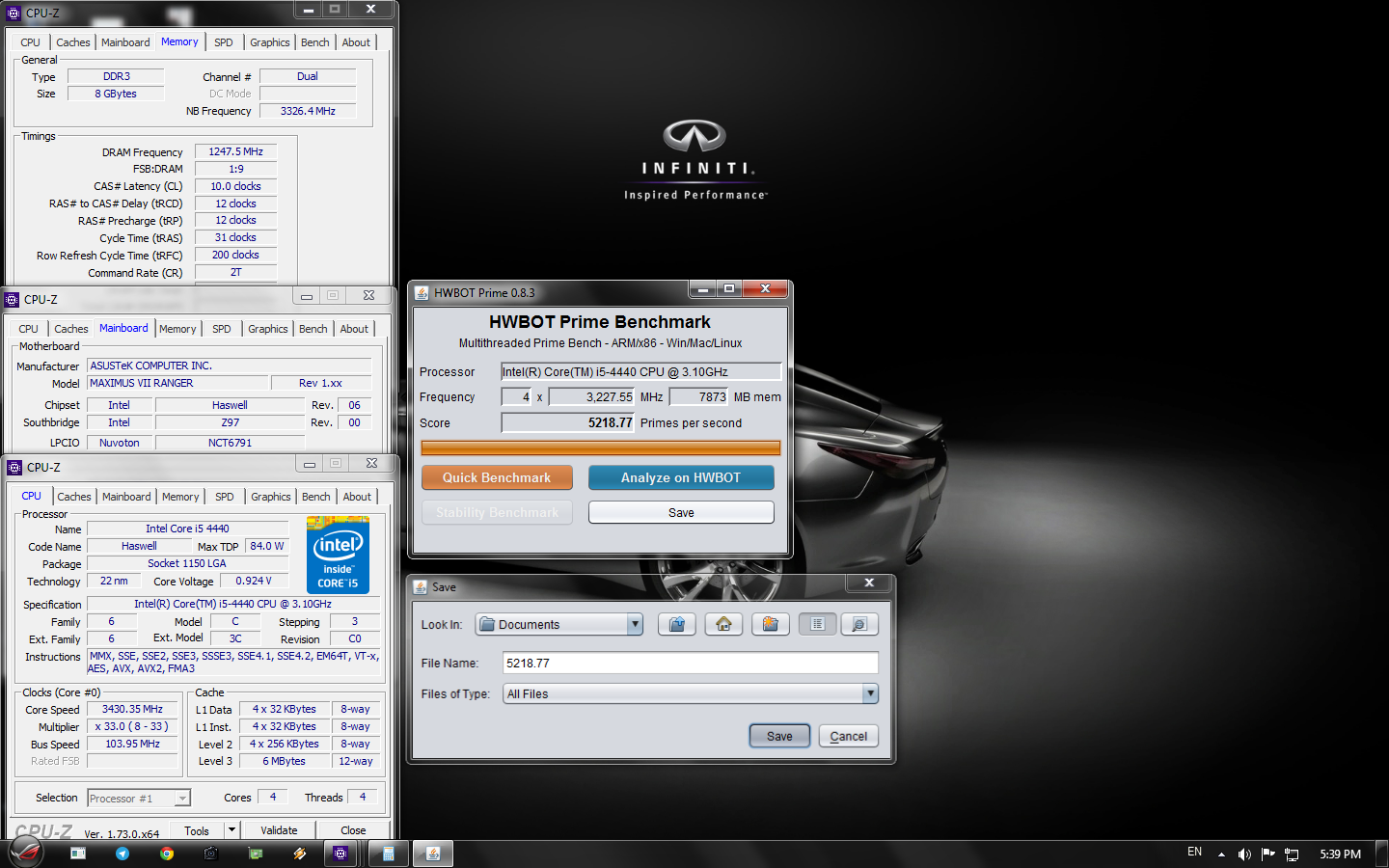Click the CPU-Z taskbar button

tap(340, 854)
